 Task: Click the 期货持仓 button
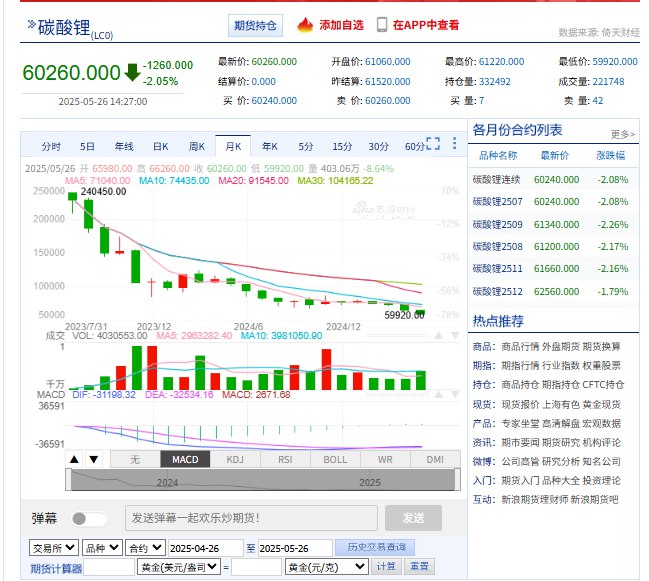coord(255,26)
